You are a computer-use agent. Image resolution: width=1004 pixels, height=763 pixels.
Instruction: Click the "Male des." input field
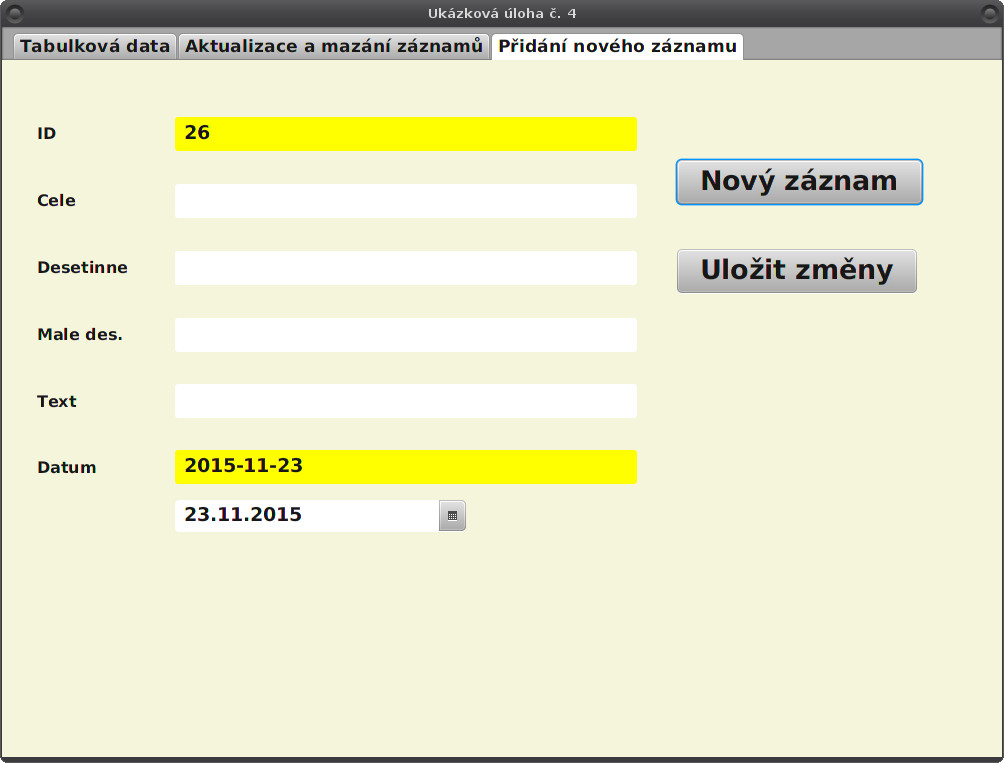click(406, 334)
